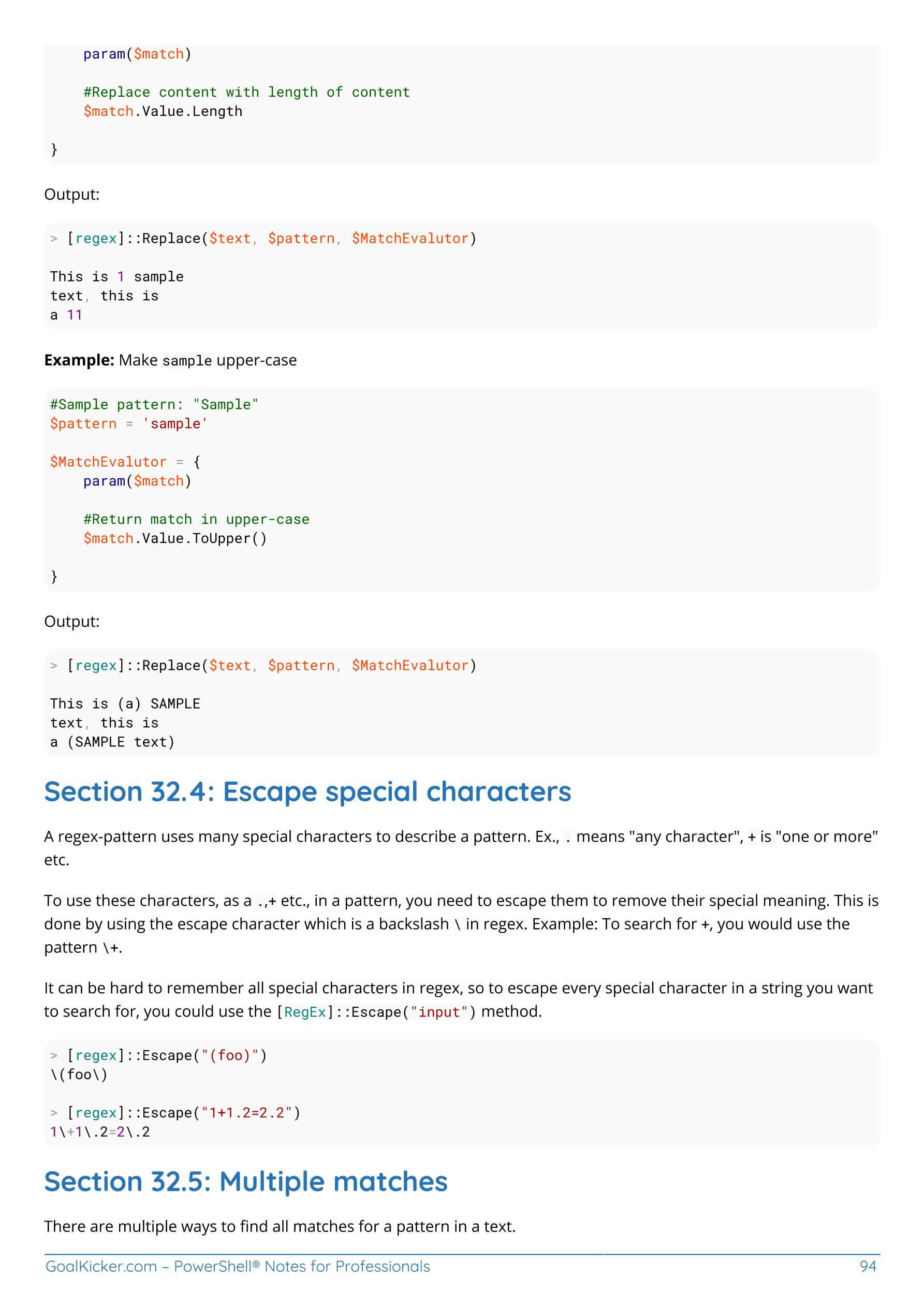Click the second 'Output:' label above SAMPLE output
The width and height of the screenshot is (924, 1307).
tap(72, 622)
